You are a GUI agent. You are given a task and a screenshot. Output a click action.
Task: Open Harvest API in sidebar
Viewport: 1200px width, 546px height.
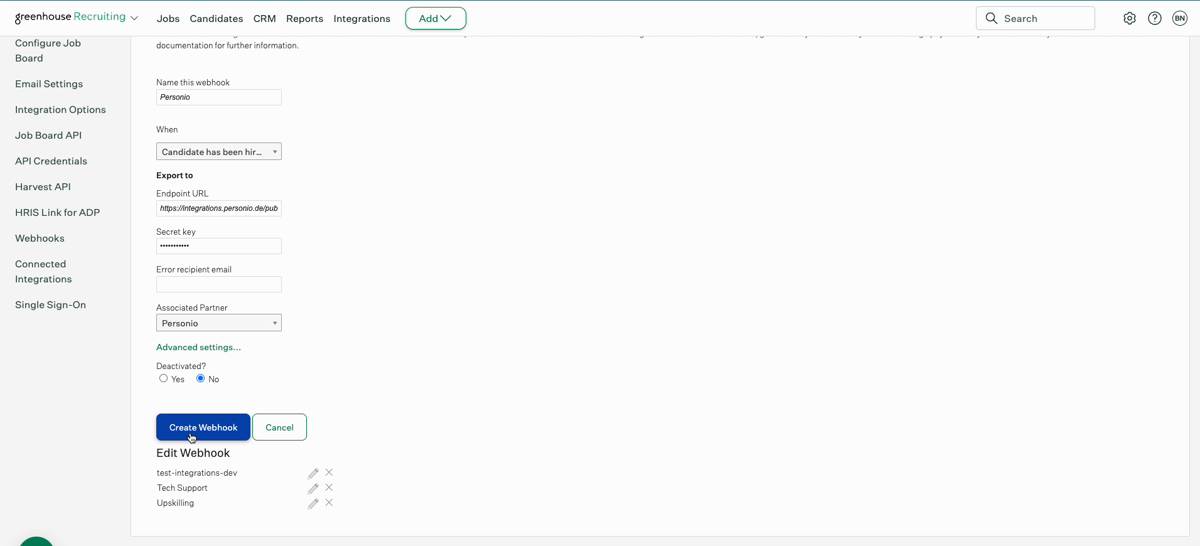point(43,187)
